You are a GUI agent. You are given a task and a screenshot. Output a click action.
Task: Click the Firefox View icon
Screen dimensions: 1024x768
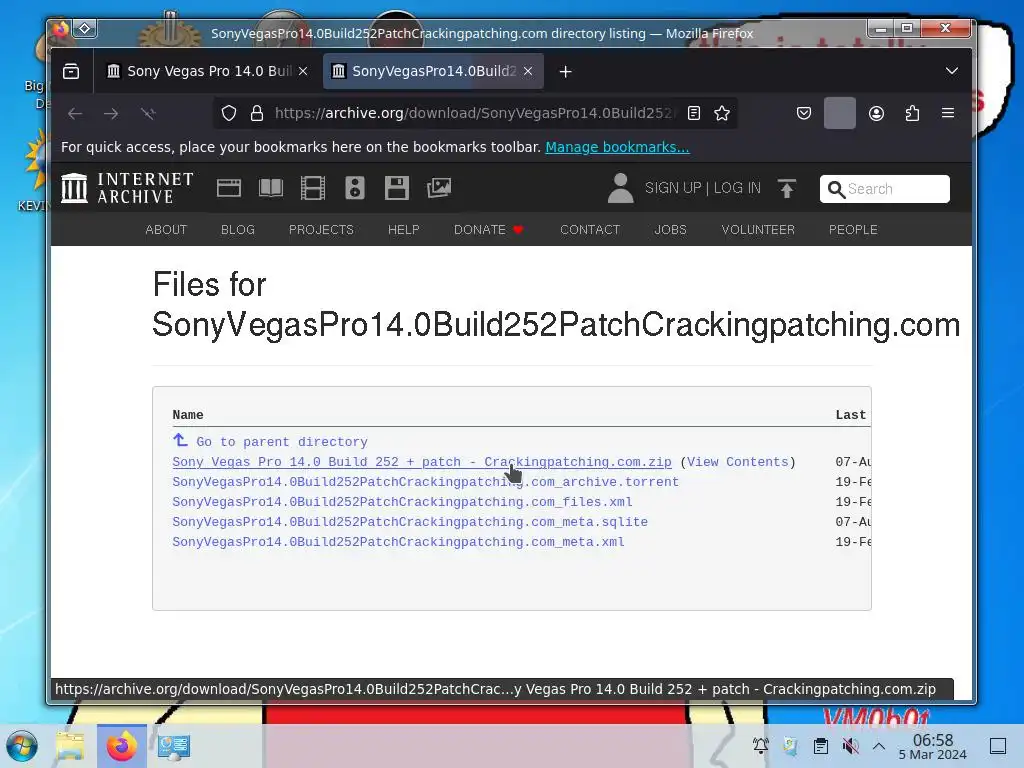[x=71, y=71]
